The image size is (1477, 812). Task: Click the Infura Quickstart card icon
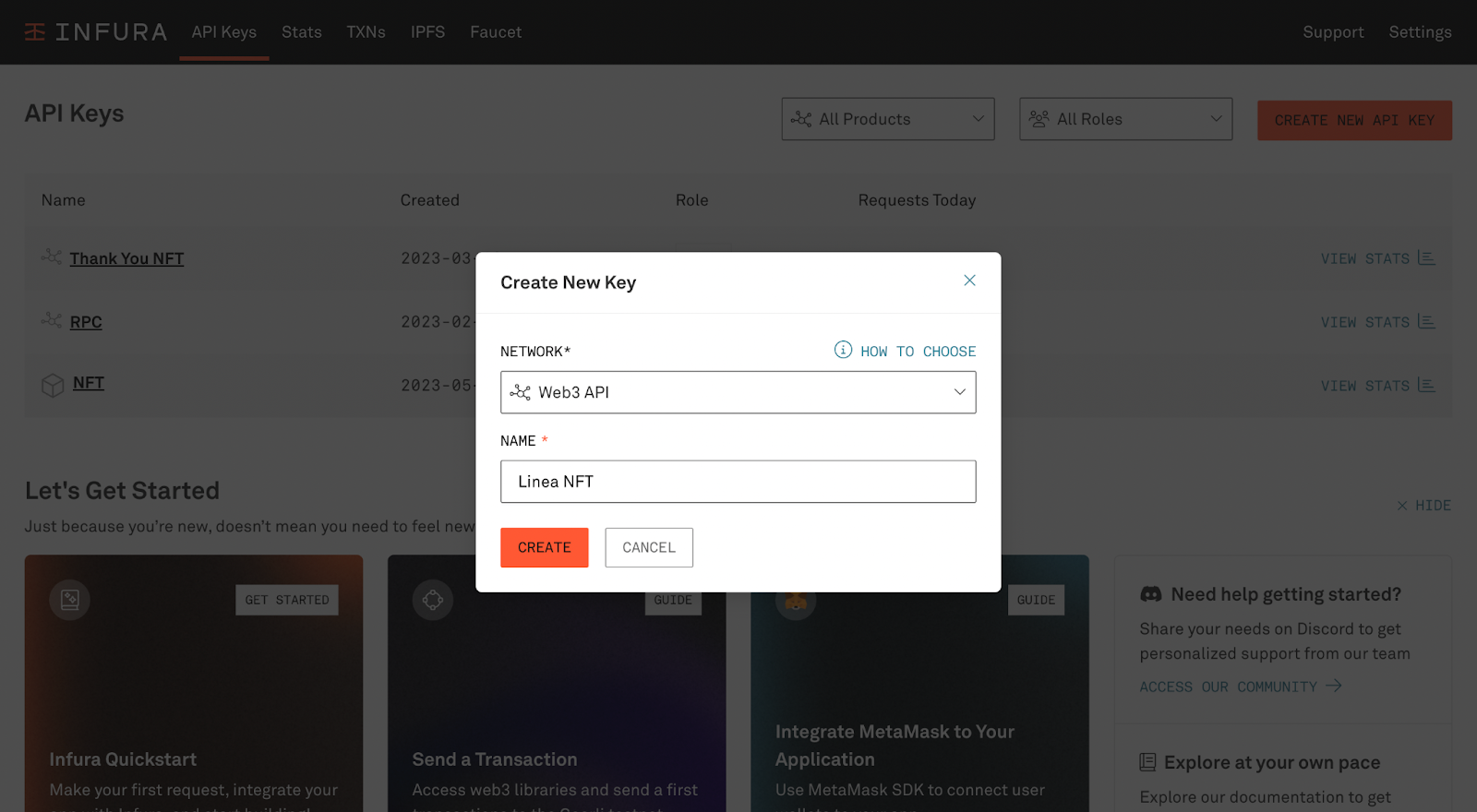[69, 600]
